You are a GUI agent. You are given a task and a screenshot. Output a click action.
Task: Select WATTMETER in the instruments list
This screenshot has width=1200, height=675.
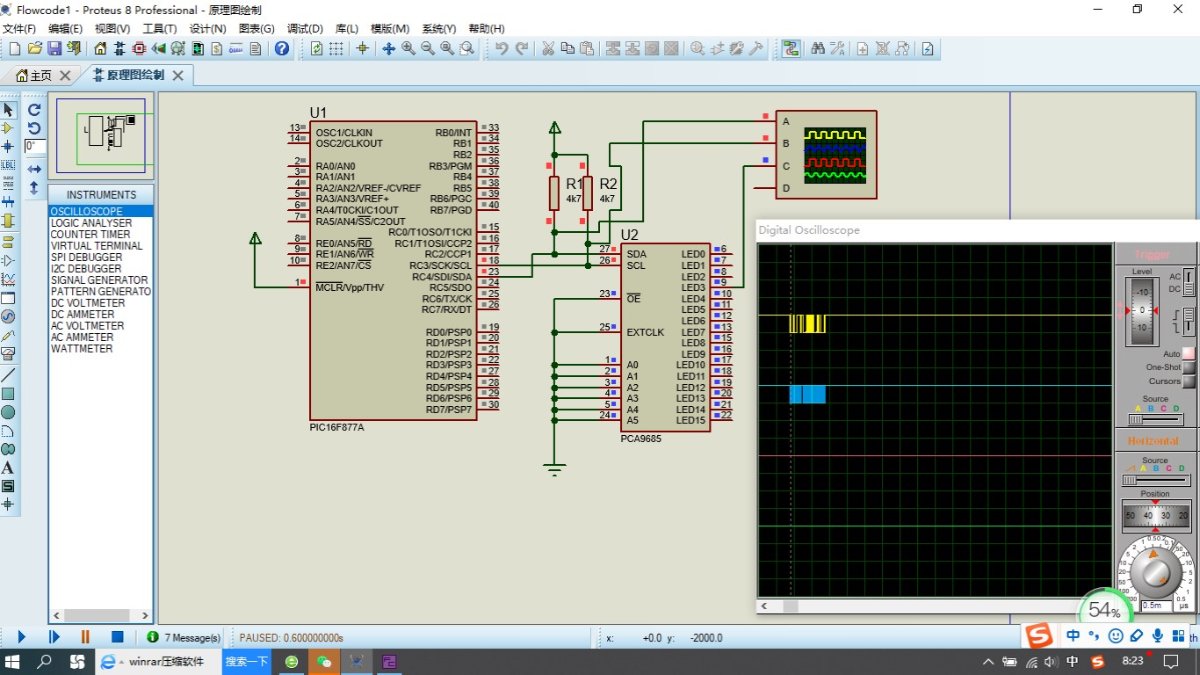tap(100, 349)
